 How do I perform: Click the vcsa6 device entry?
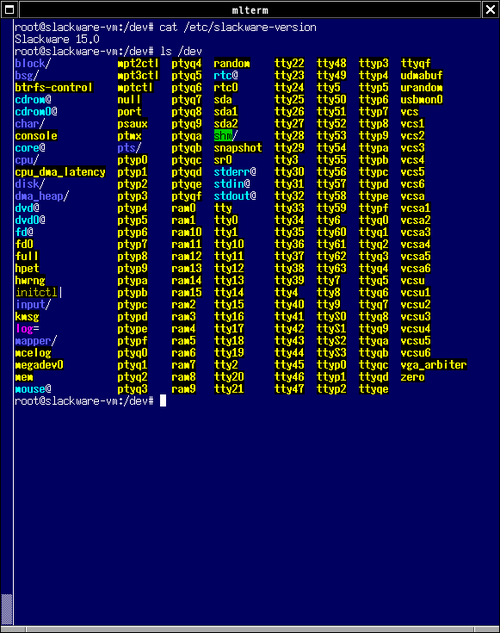pyautogui.click(x=416, y=268)
